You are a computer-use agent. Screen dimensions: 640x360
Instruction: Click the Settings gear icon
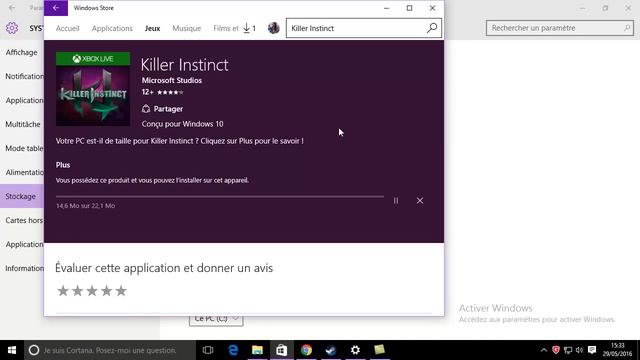(12, 28)
